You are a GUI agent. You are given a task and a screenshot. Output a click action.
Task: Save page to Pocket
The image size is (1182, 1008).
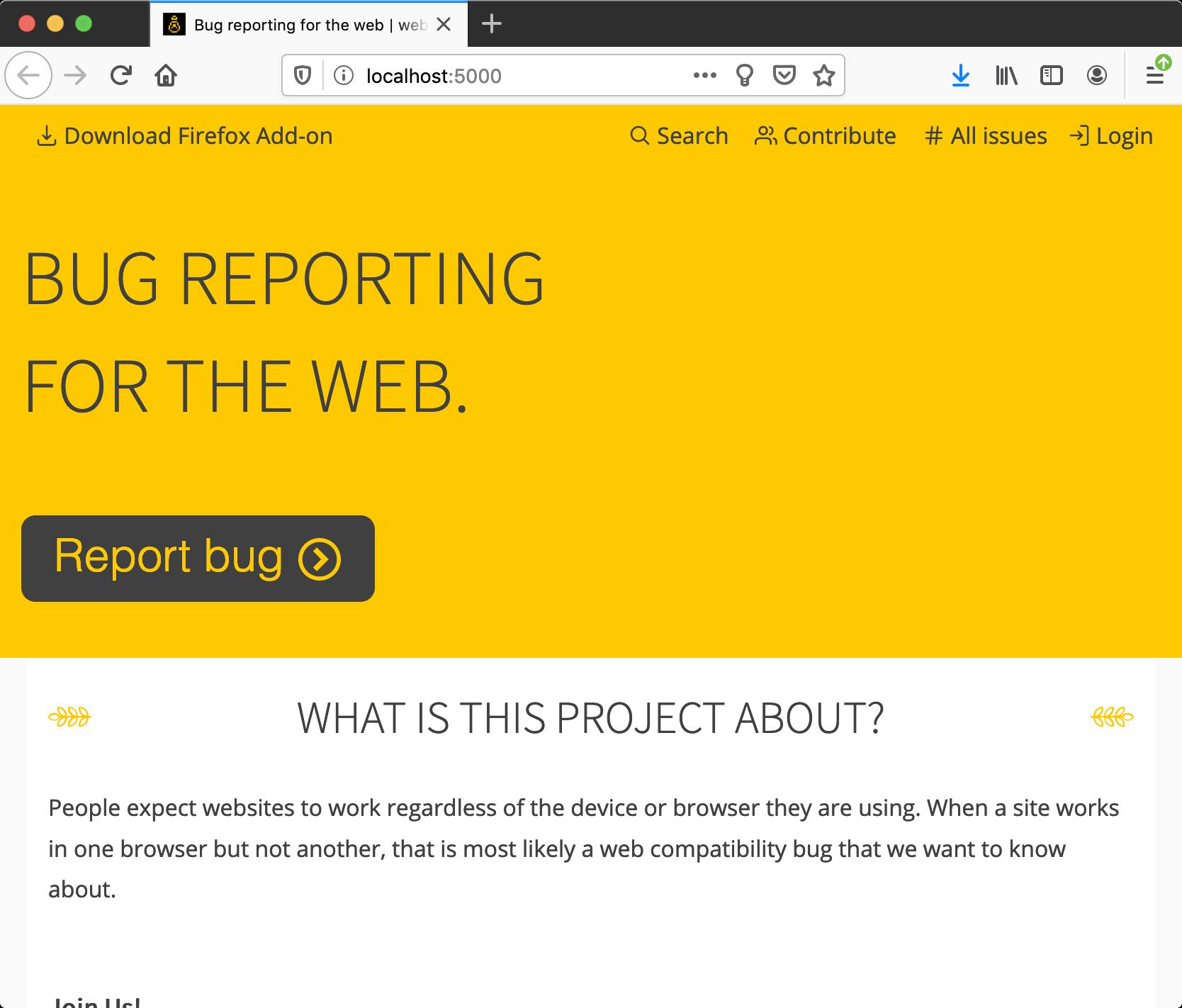click(784, 75)
